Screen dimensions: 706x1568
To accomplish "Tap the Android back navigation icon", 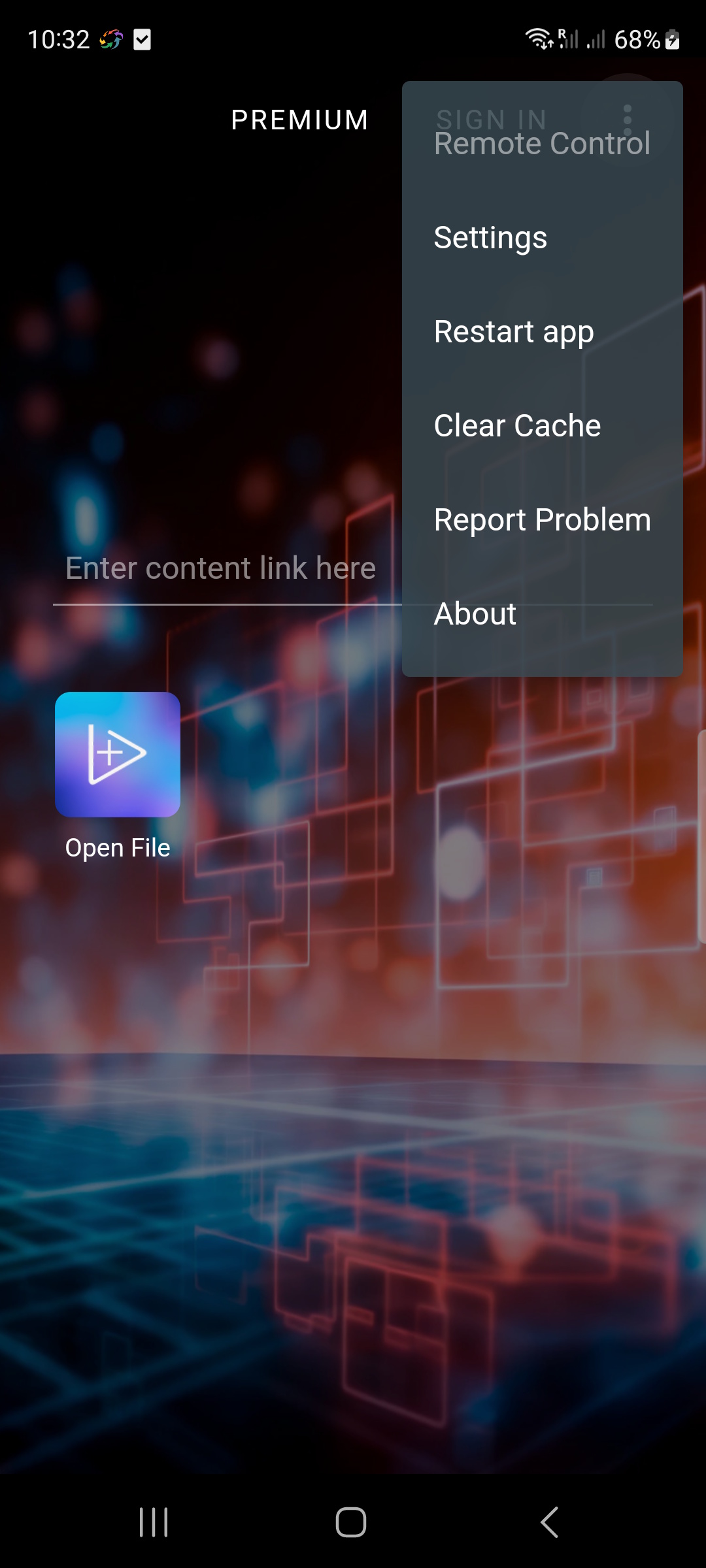I will (x=550, y=1522).
